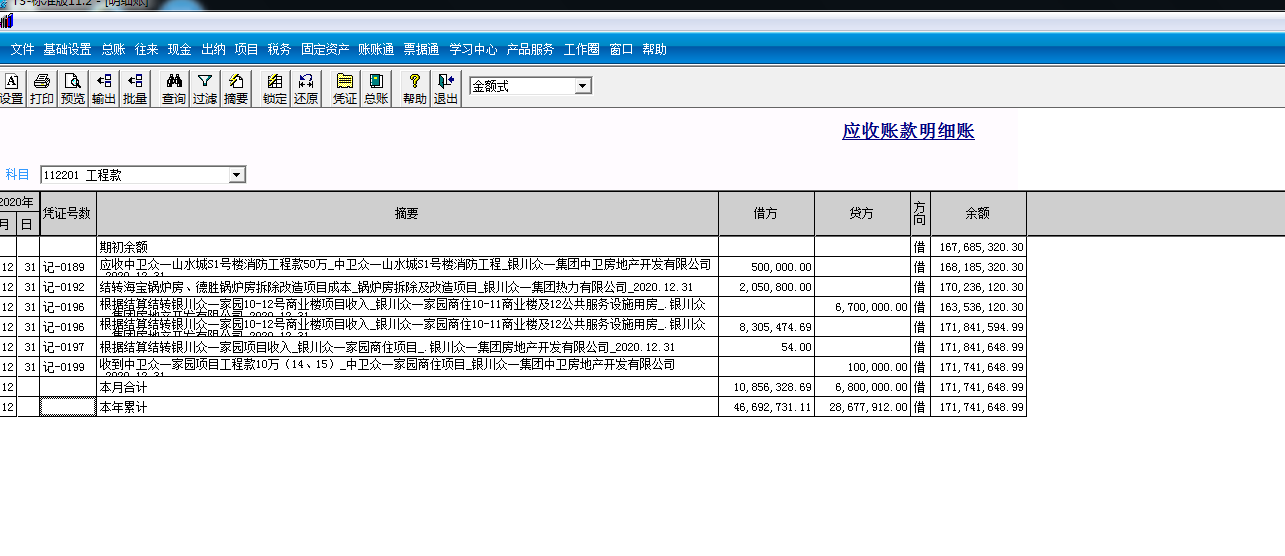Click the 输出 (Export) toolbar icon

tap(104, 89)
